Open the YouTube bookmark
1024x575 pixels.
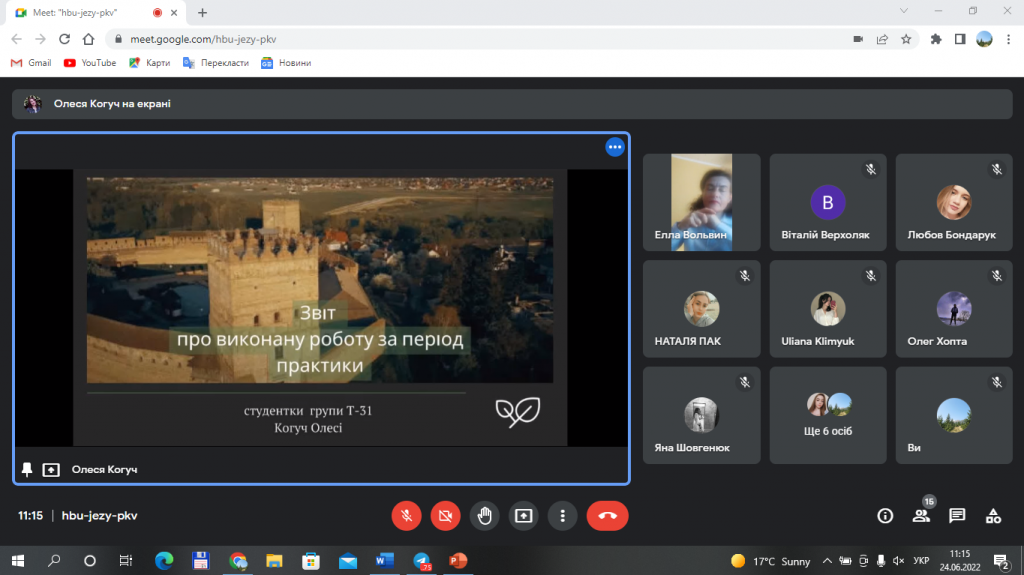(x=90, y=62)
